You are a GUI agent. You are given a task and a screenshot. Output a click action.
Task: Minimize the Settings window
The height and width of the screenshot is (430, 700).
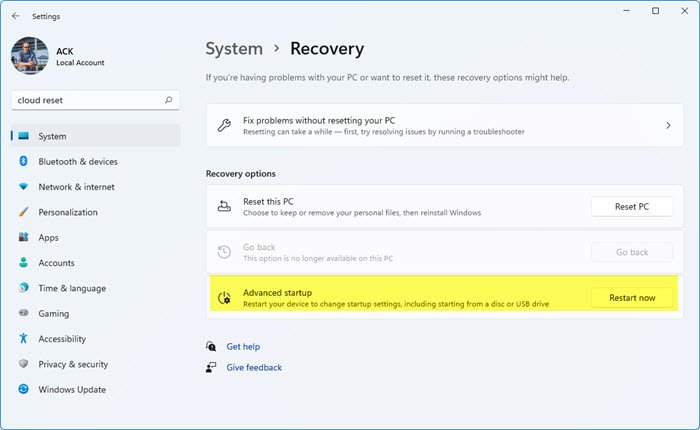pyautogui.click(x=626, y=11)
